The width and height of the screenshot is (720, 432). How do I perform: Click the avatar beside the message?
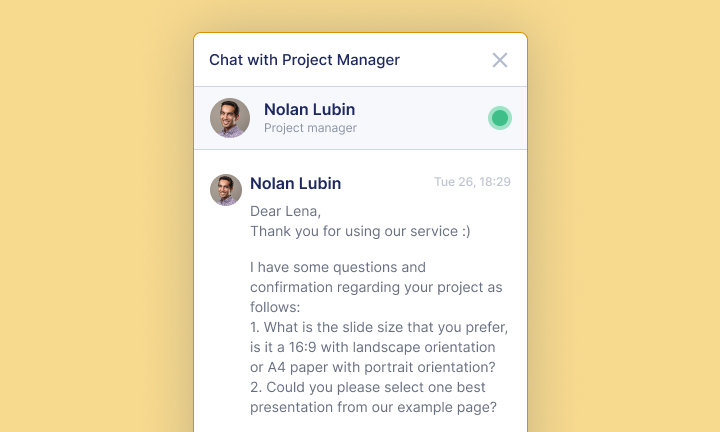[x=226, y=190]
